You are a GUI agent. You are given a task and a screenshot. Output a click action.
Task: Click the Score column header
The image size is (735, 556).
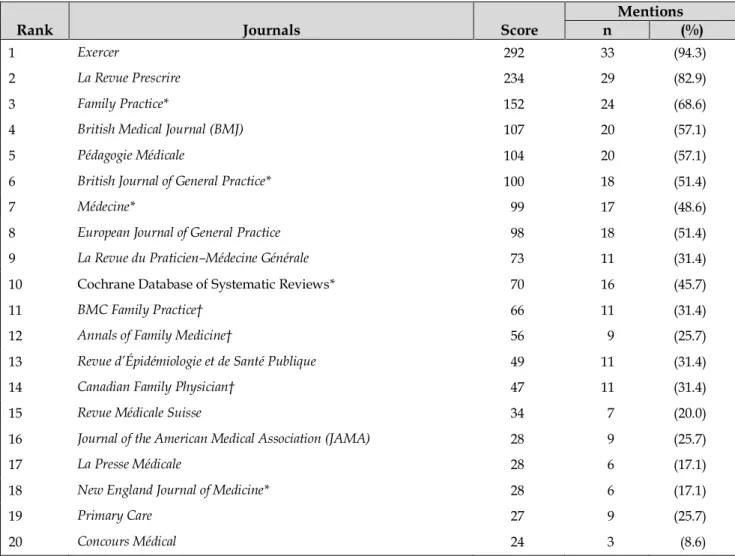(x=519, y=30)
